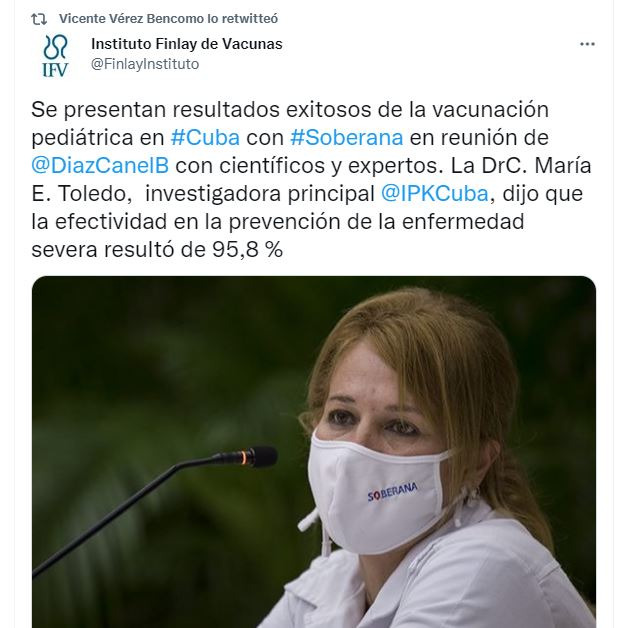628x628 pixels.
Task: Click the Instituto Finlay de Vacunas display name
Action: pos(187,44)
